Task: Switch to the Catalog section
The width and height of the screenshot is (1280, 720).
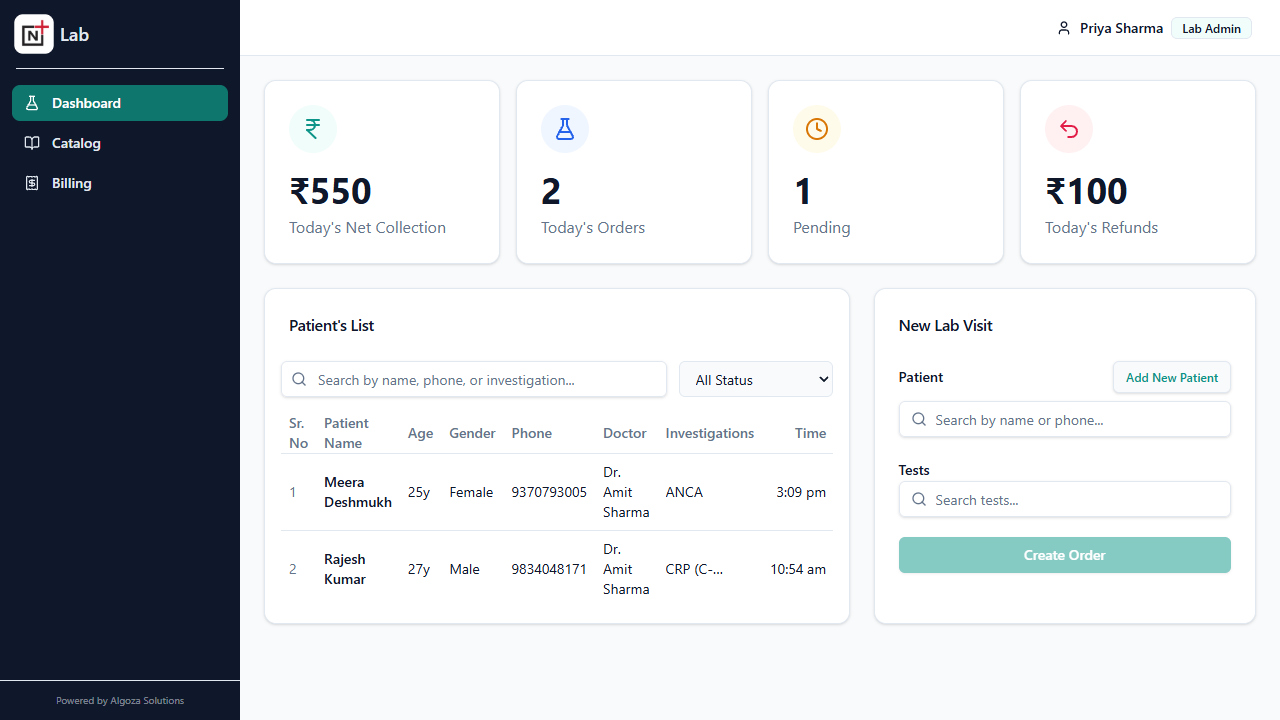Action: (x=76, y=143)
